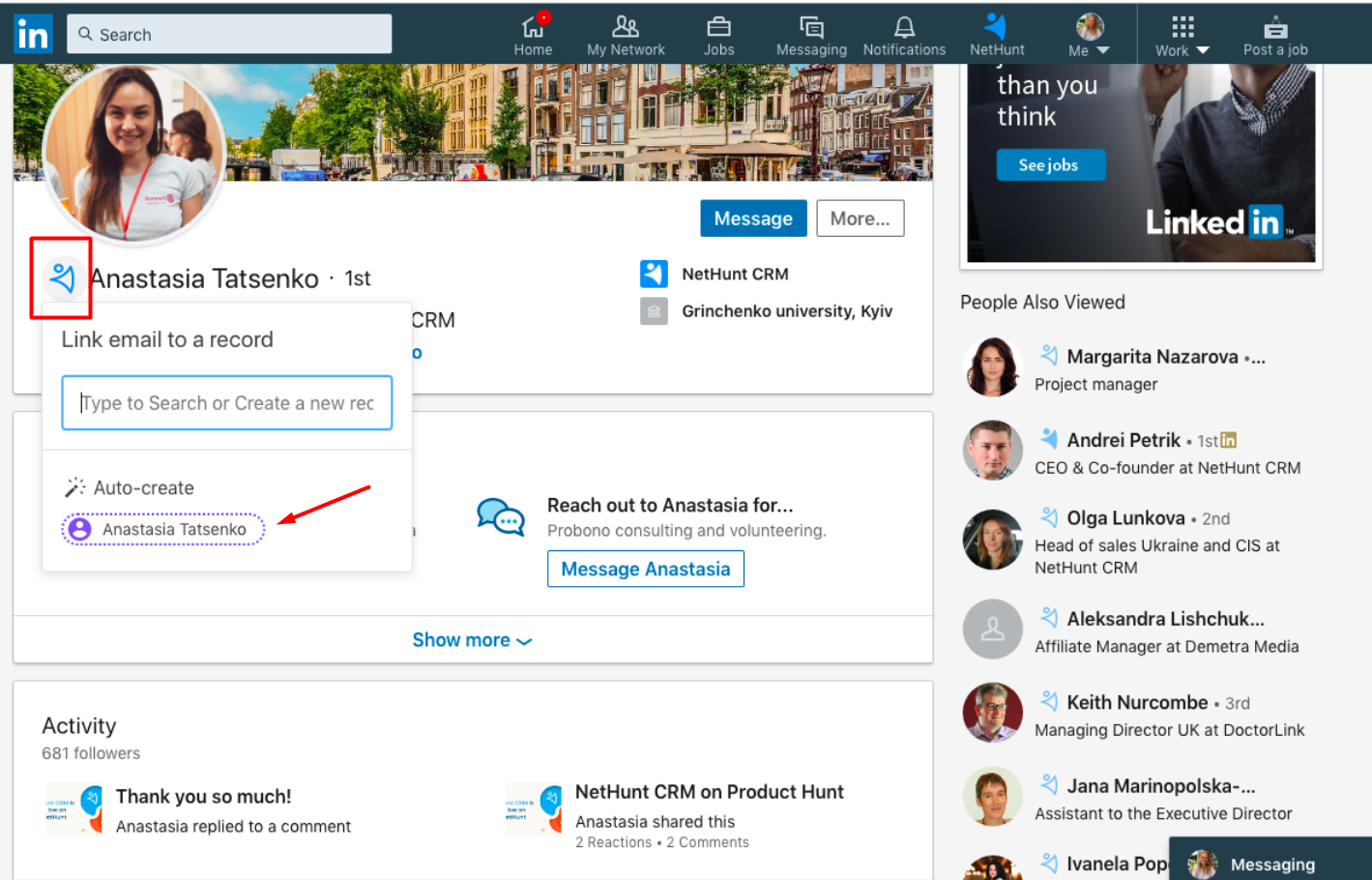View Notifications bell
The image size is (1372, 880).
tap(904, 35)
